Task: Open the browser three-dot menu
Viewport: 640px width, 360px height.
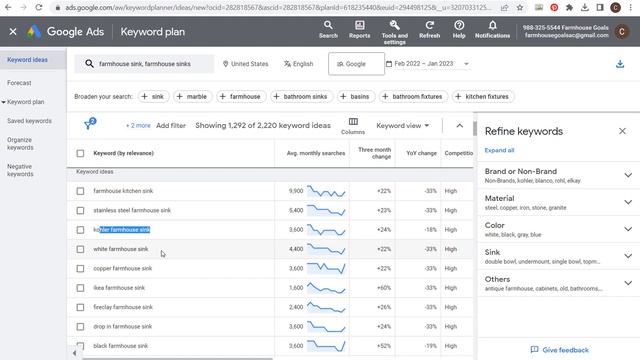Action: [631, 7]
